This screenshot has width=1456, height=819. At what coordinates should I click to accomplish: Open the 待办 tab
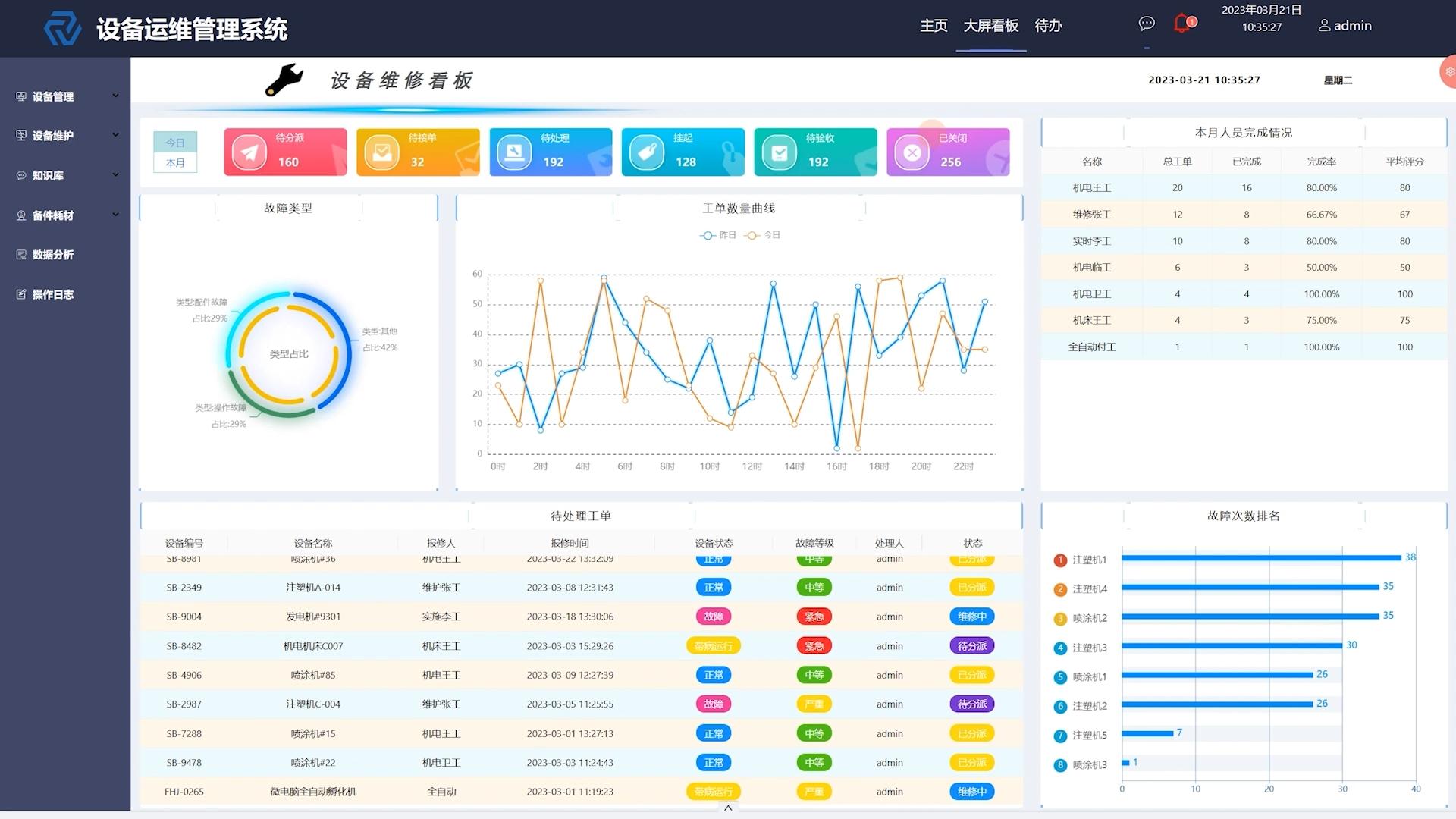tap(1048, 26)
